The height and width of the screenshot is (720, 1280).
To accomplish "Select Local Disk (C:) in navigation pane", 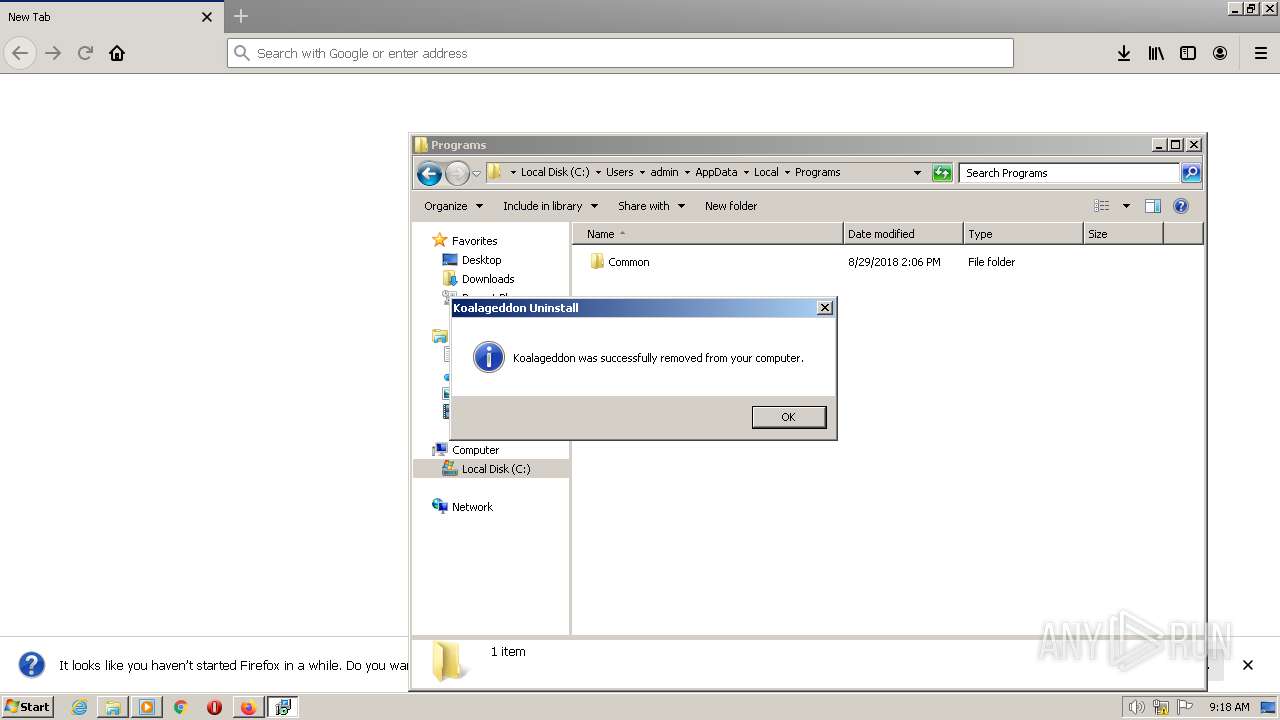I will pyautogui.click(x=496, y=469).
